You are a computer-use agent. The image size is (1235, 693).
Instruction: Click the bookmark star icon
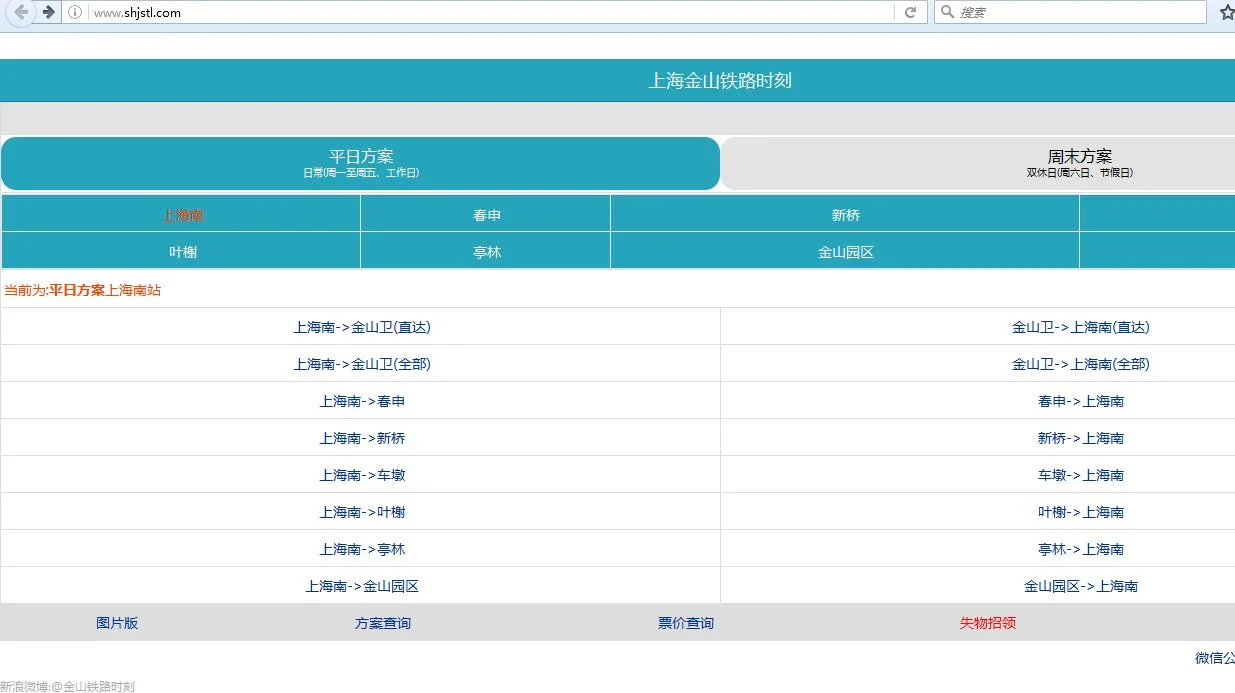pos(1226,12)
